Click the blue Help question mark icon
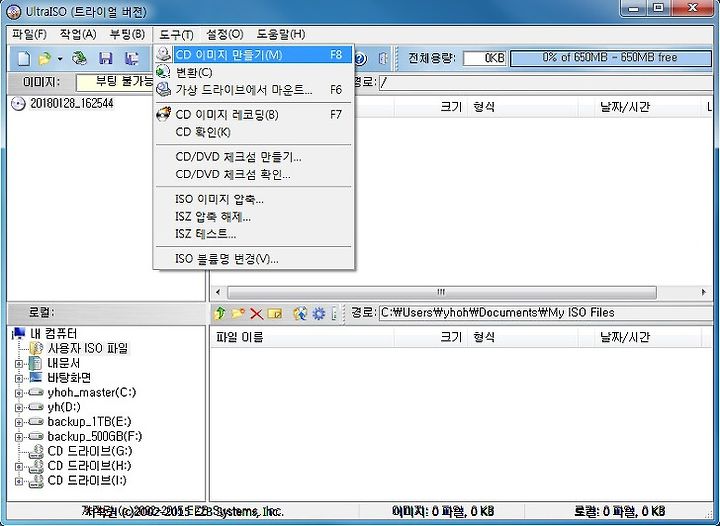Image resolution: width=720 pixels, height=526 pixels. coord(360,58)
